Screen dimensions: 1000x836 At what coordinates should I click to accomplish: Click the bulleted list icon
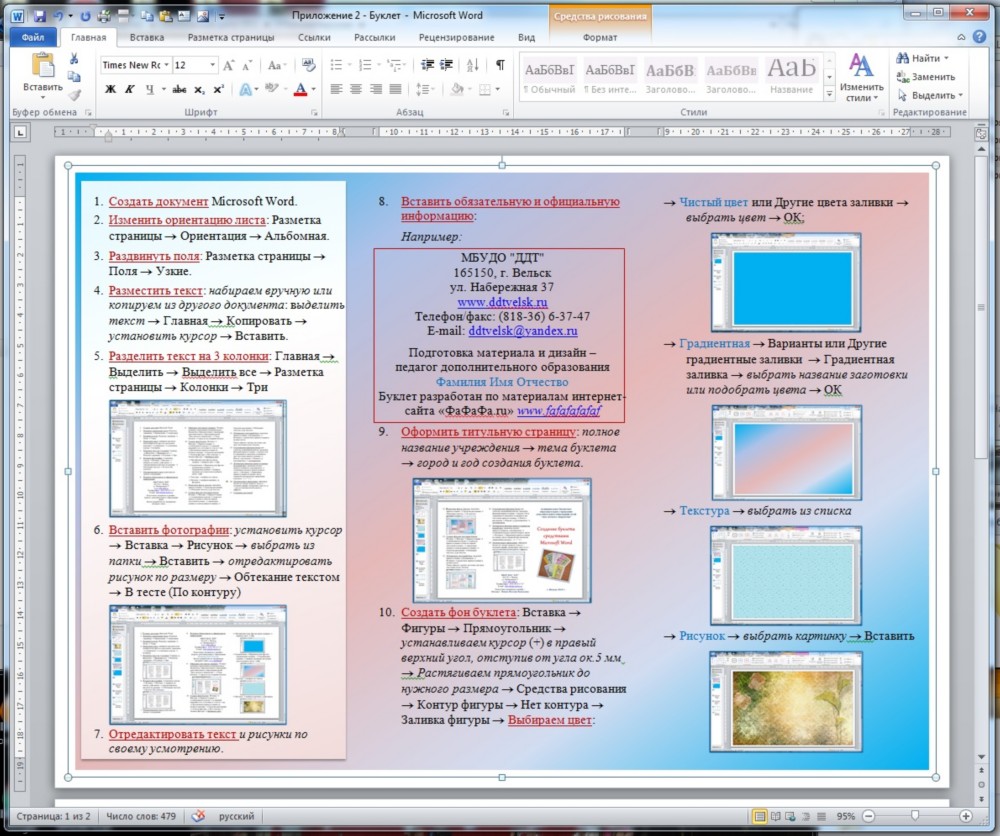click(337, 64)
